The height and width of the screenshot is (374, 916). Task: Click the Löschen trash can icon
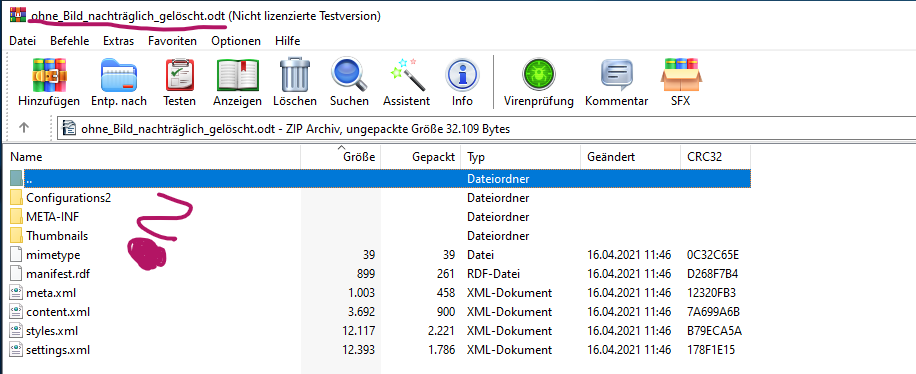point(294,75)
